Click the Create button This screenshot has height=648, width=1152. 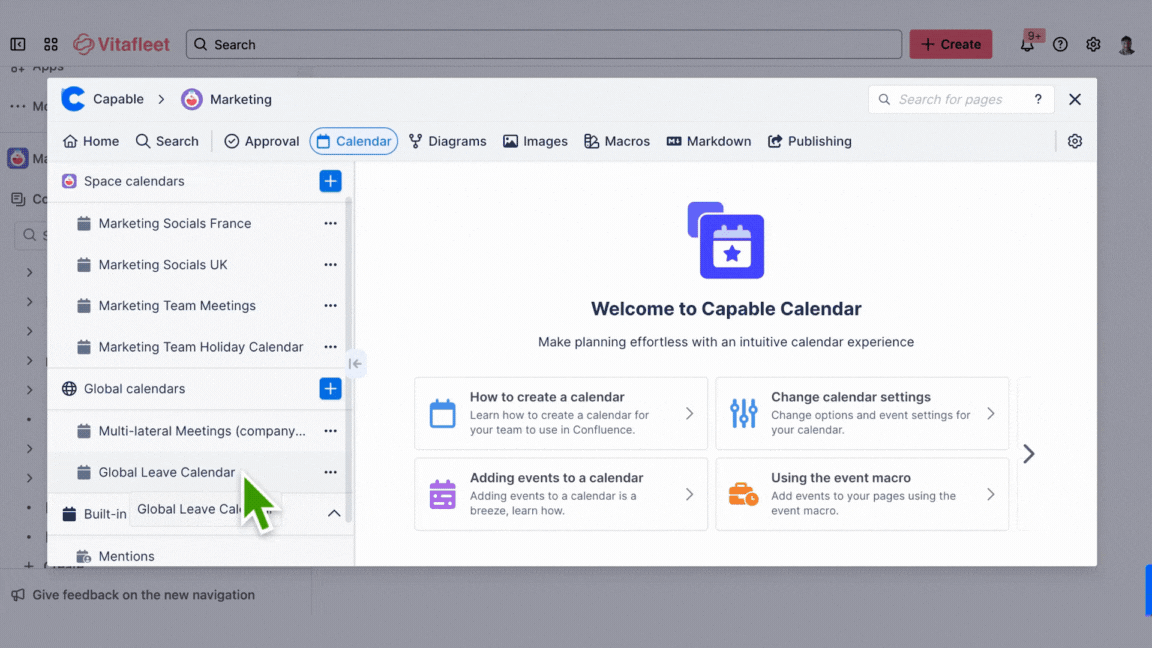point(950,44)
